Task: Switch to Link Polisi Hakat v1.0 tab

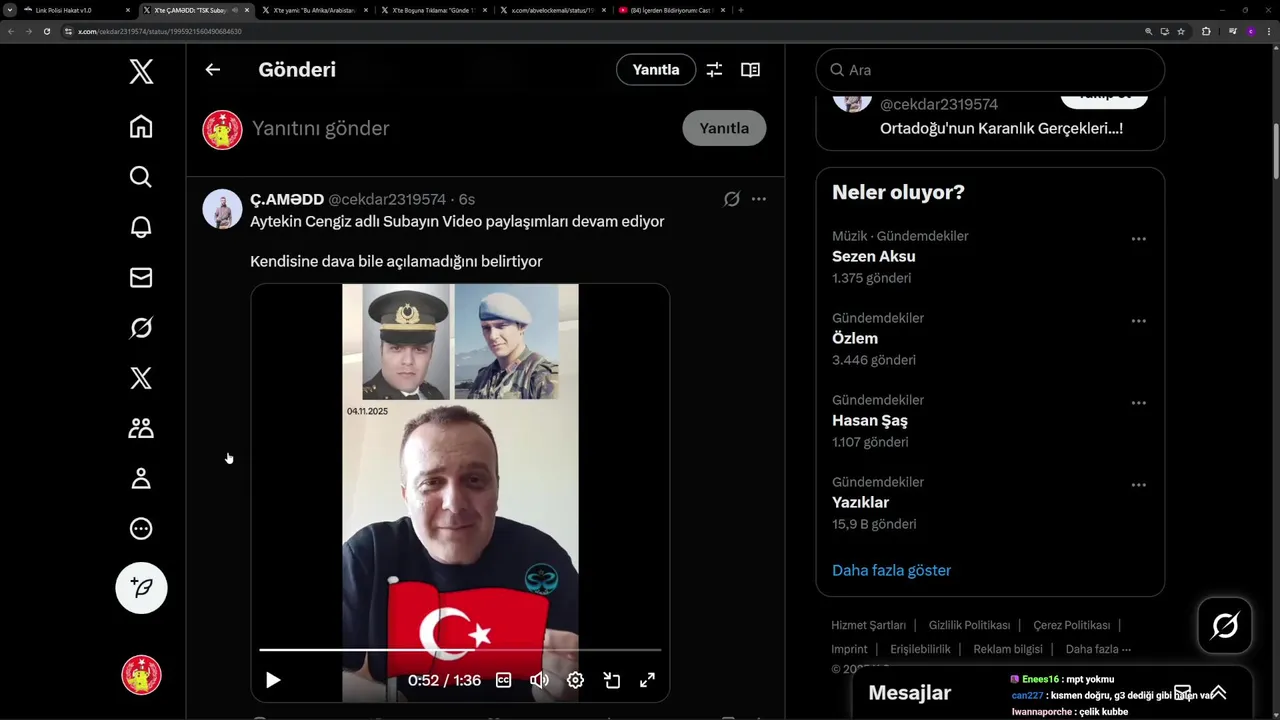Action: [77, 10]
